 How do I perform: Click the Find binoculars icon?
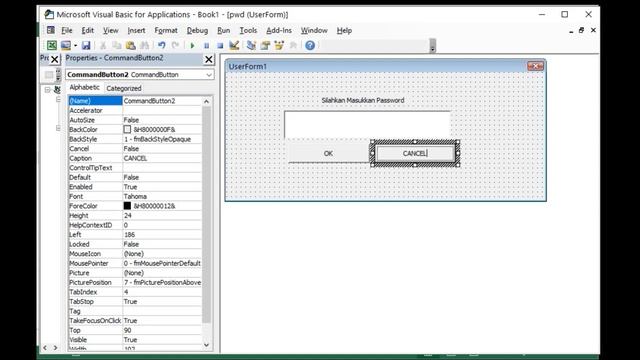pos(144,45)
